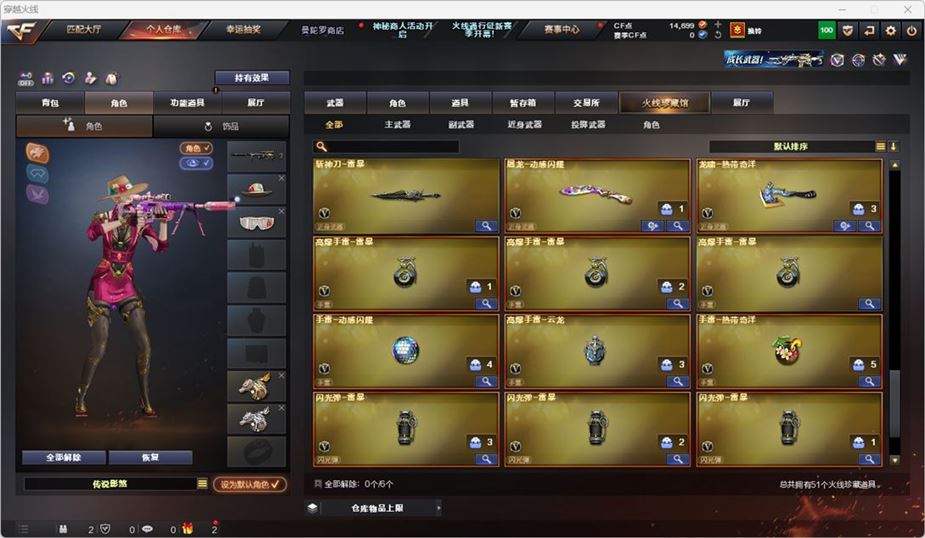
Task: Click the power exit icon
Action: point(911,31)
